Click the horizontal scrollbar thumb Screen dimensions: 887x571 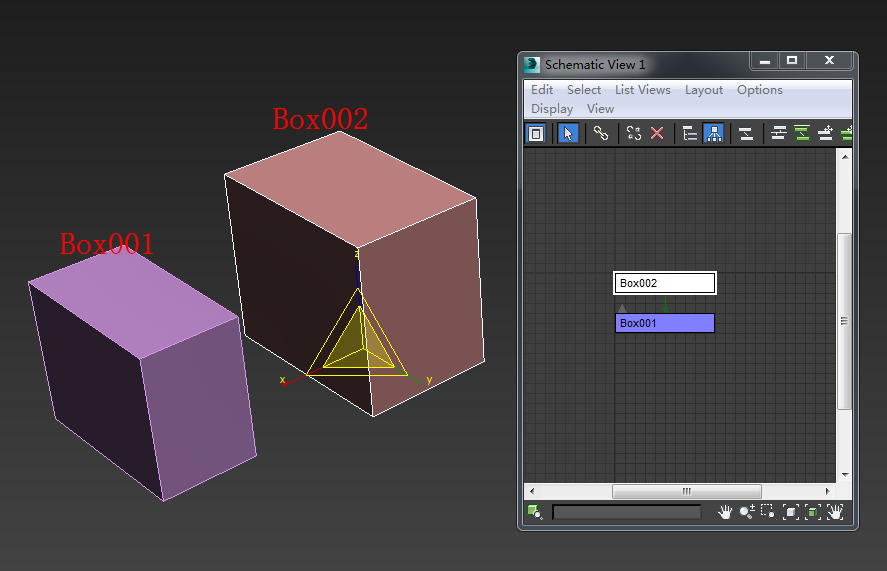pyautogui.click(x=687, y=491)
